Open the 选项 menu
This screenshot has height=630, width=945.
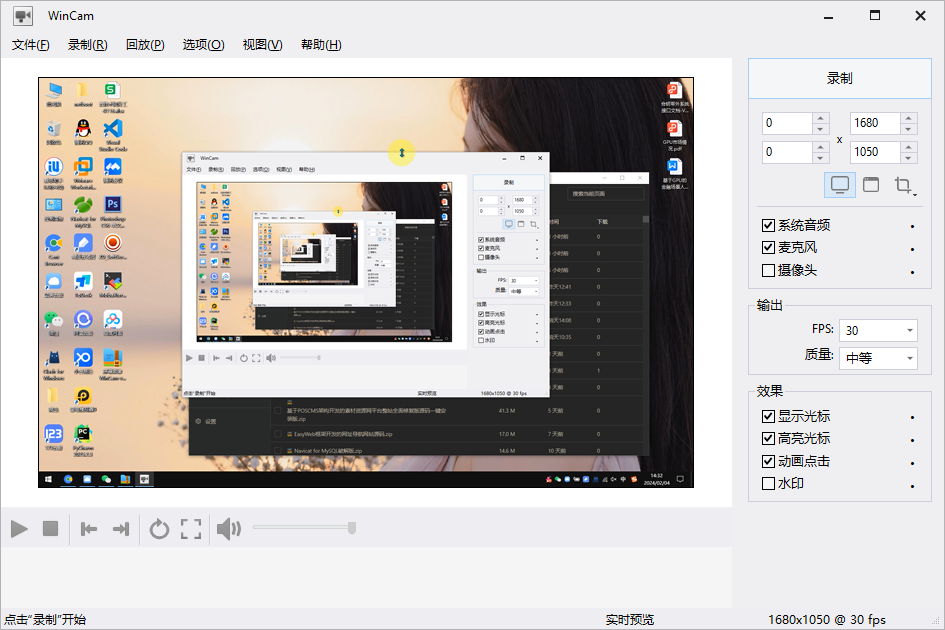click(203, 44)
